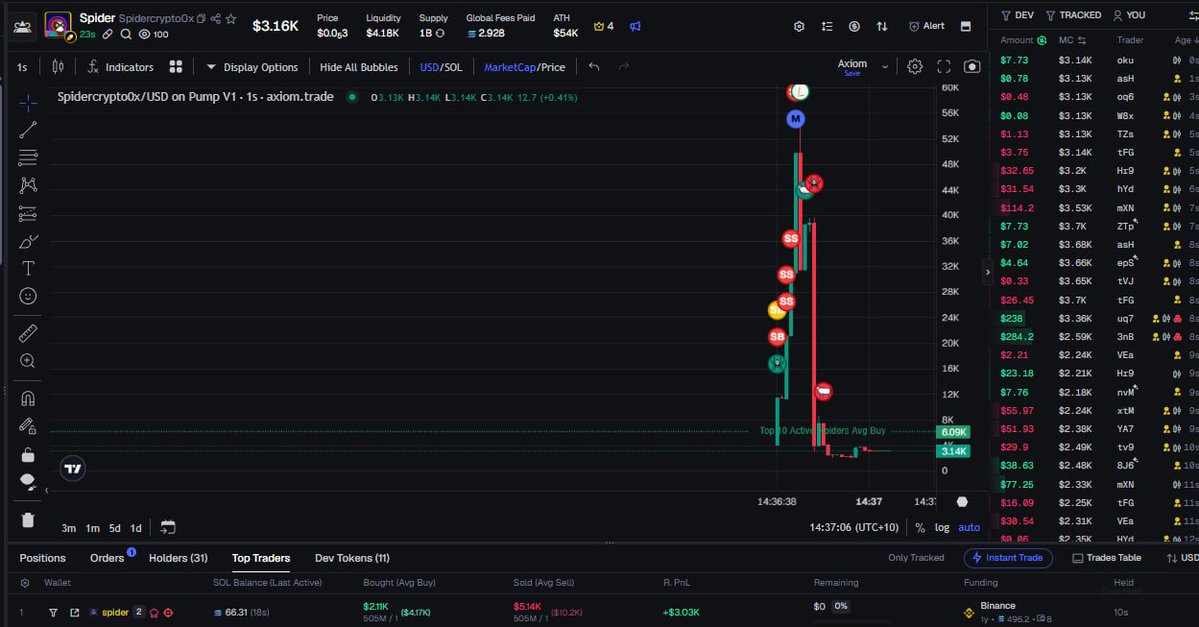Toggle stay in drawing mode

pos(28,426)
